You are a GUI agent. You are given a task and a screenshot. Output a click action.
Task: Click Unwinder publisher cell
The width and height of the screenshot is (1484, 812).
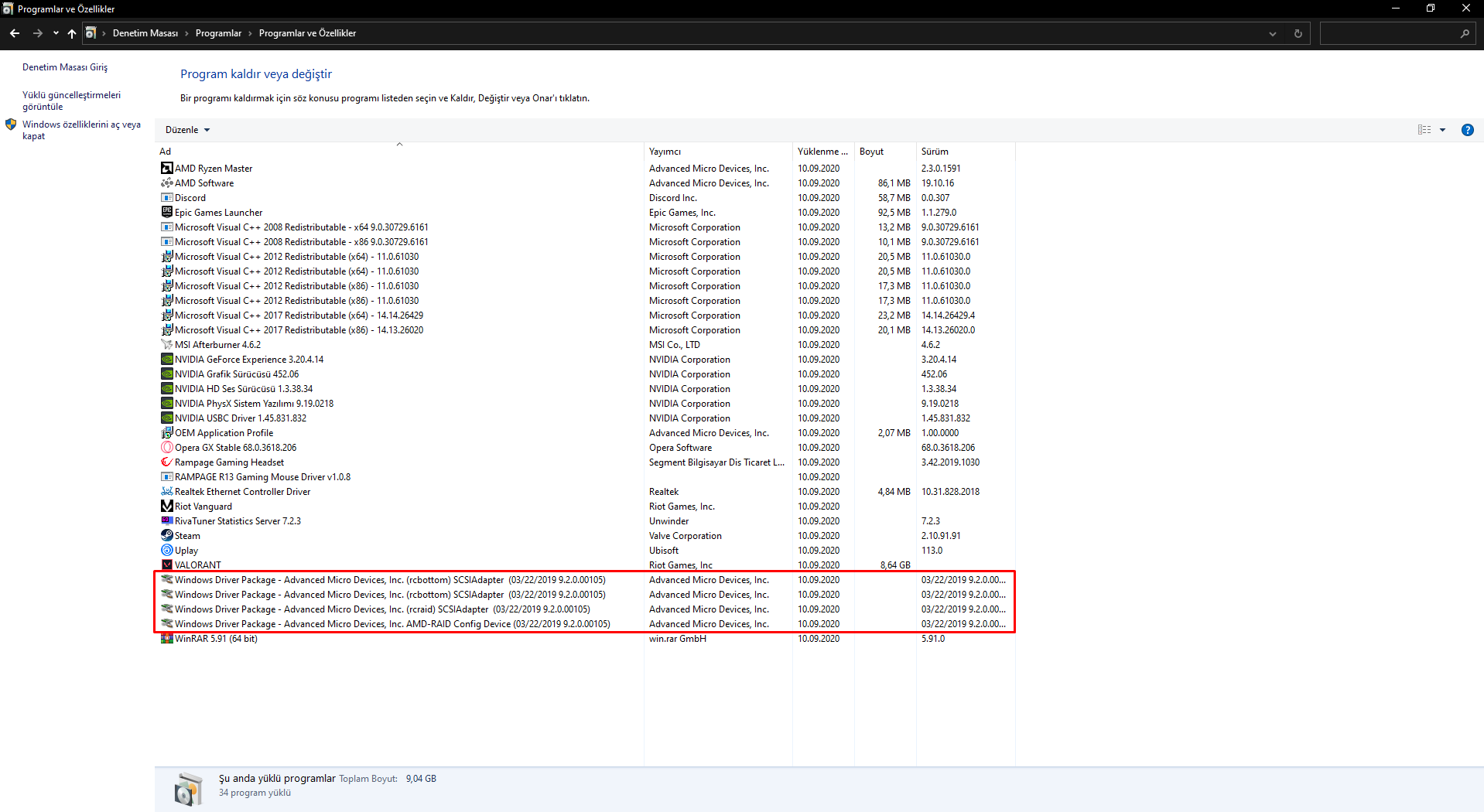click(x=668, y=520)
